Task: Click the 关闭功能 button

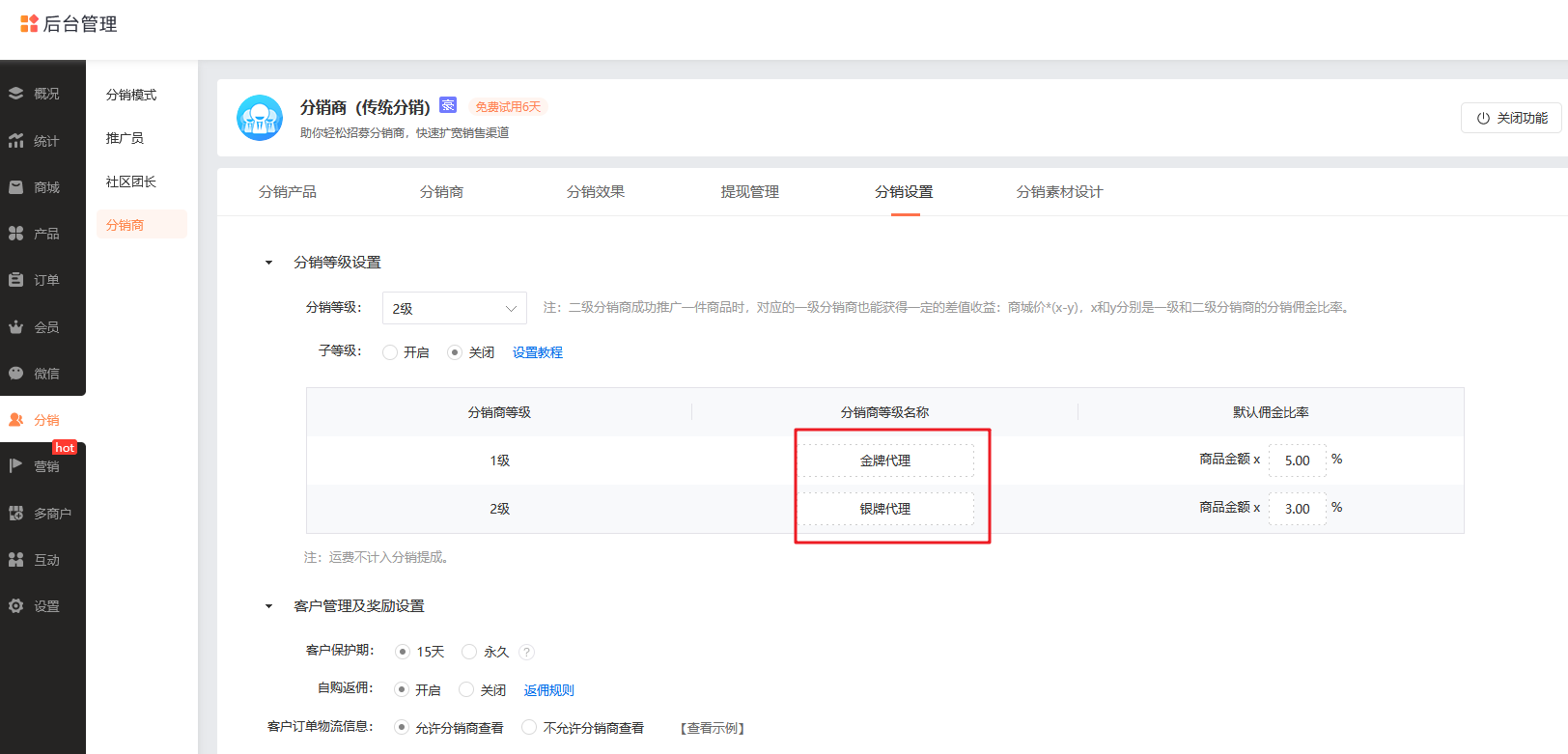Action: [1511, 118]
